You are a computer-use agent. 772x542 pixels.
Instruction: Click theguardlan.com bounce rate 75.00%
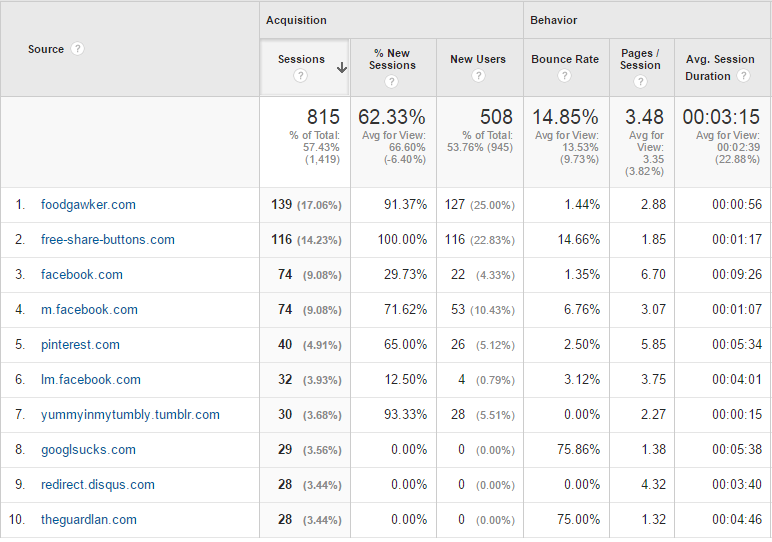(579, 519)
